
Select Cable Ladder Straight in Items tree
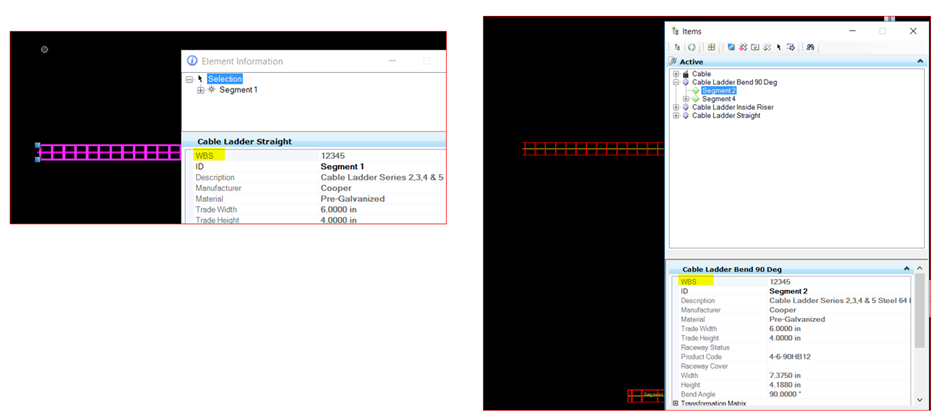tap(726, 116)
